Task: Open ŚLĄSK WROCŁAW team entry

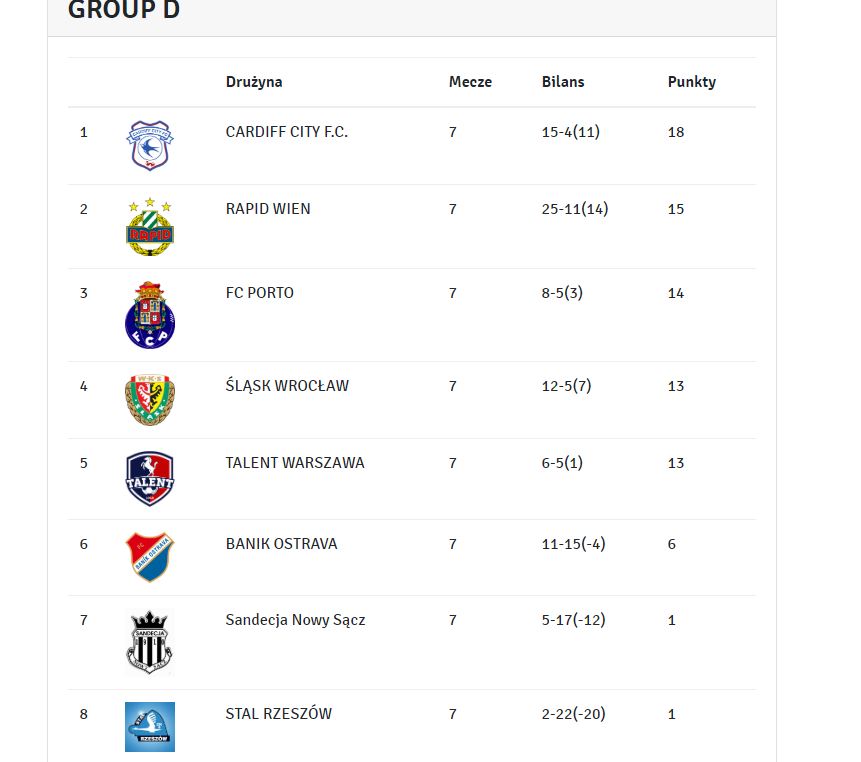Action: pos(287,385)
